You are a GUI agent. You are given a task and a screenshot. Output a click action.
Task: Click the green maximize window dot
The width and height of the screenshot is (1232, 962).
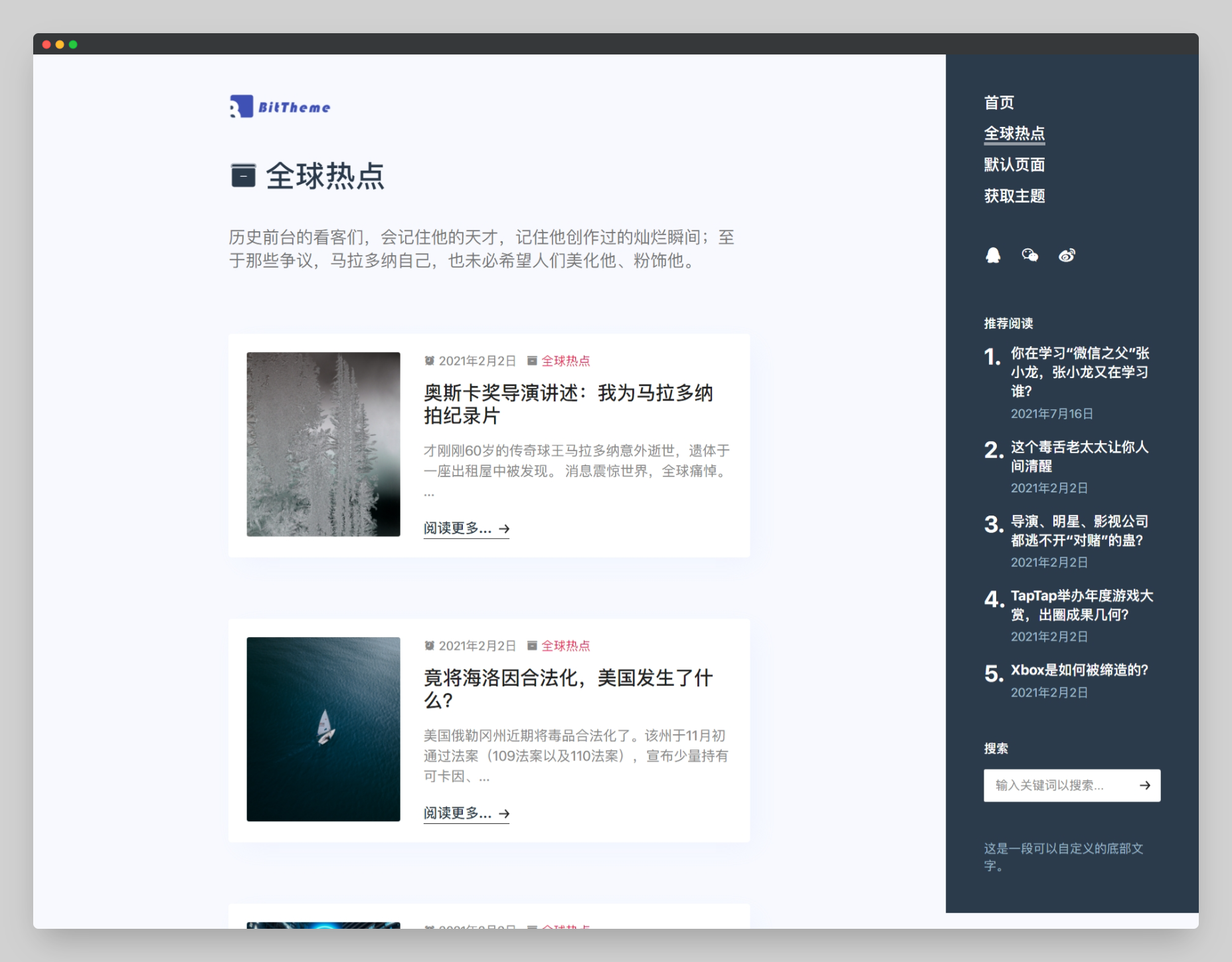click(73, 45)
